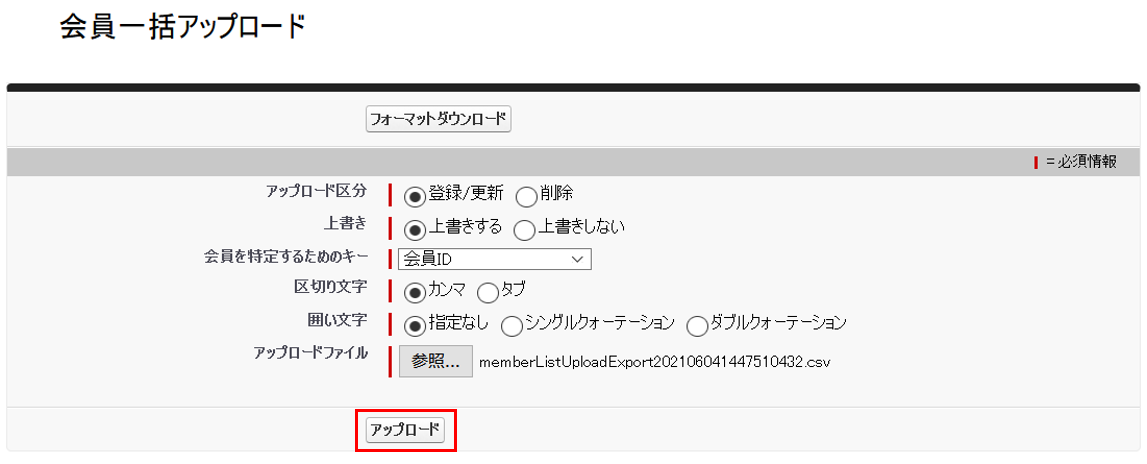Click the highlighted アップロード button
The image size is (1147, 464).
tap(405, 430)
